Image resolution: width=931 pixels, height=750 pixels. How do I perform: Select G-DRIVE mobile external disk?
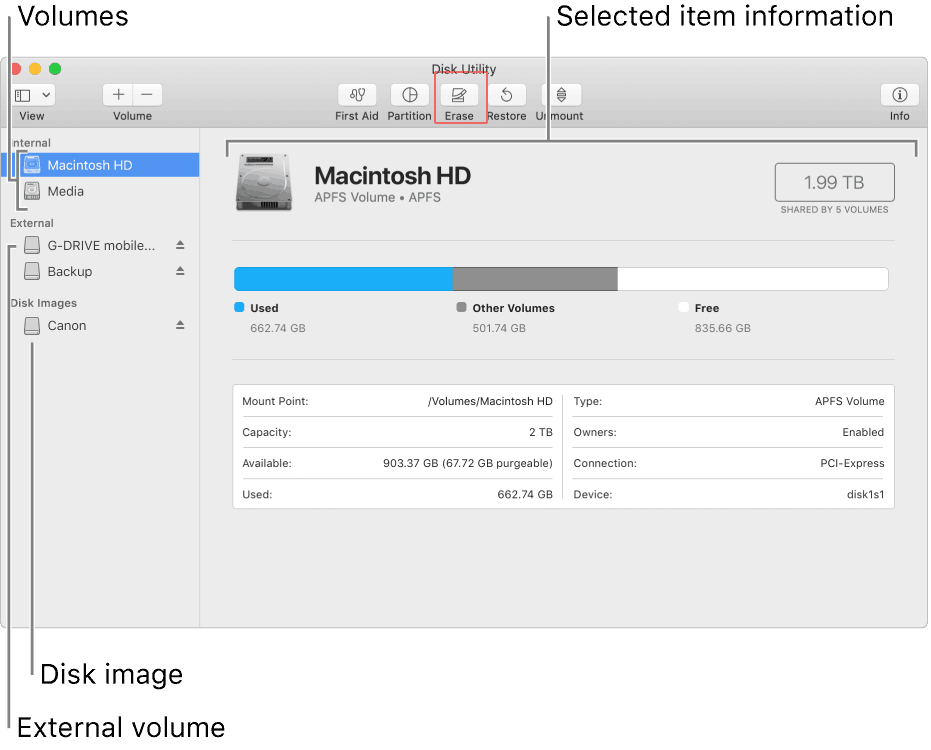[x=101, y=245]
